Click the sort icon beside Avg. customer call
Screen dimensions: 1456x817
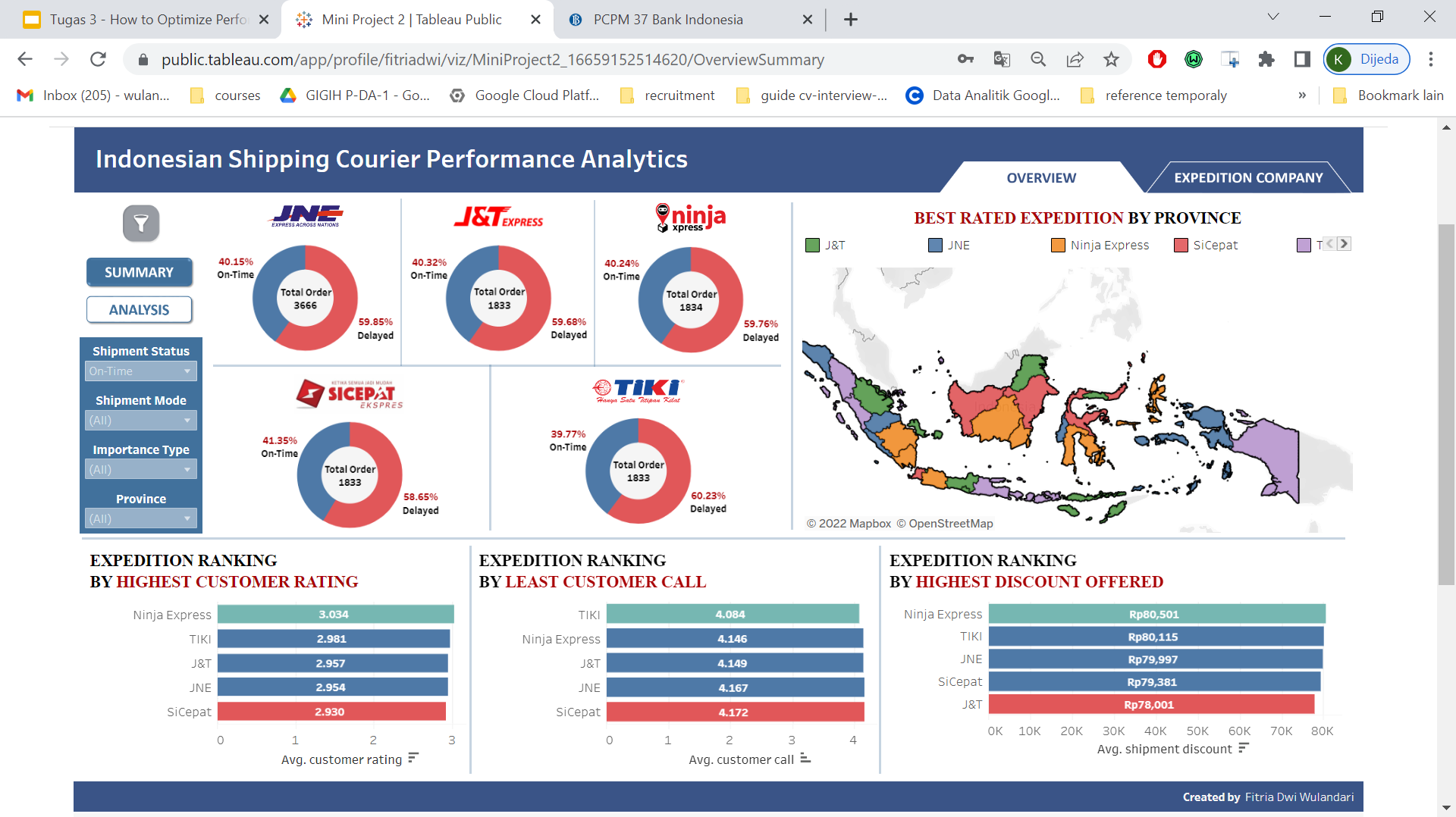[x=805, y=759]
